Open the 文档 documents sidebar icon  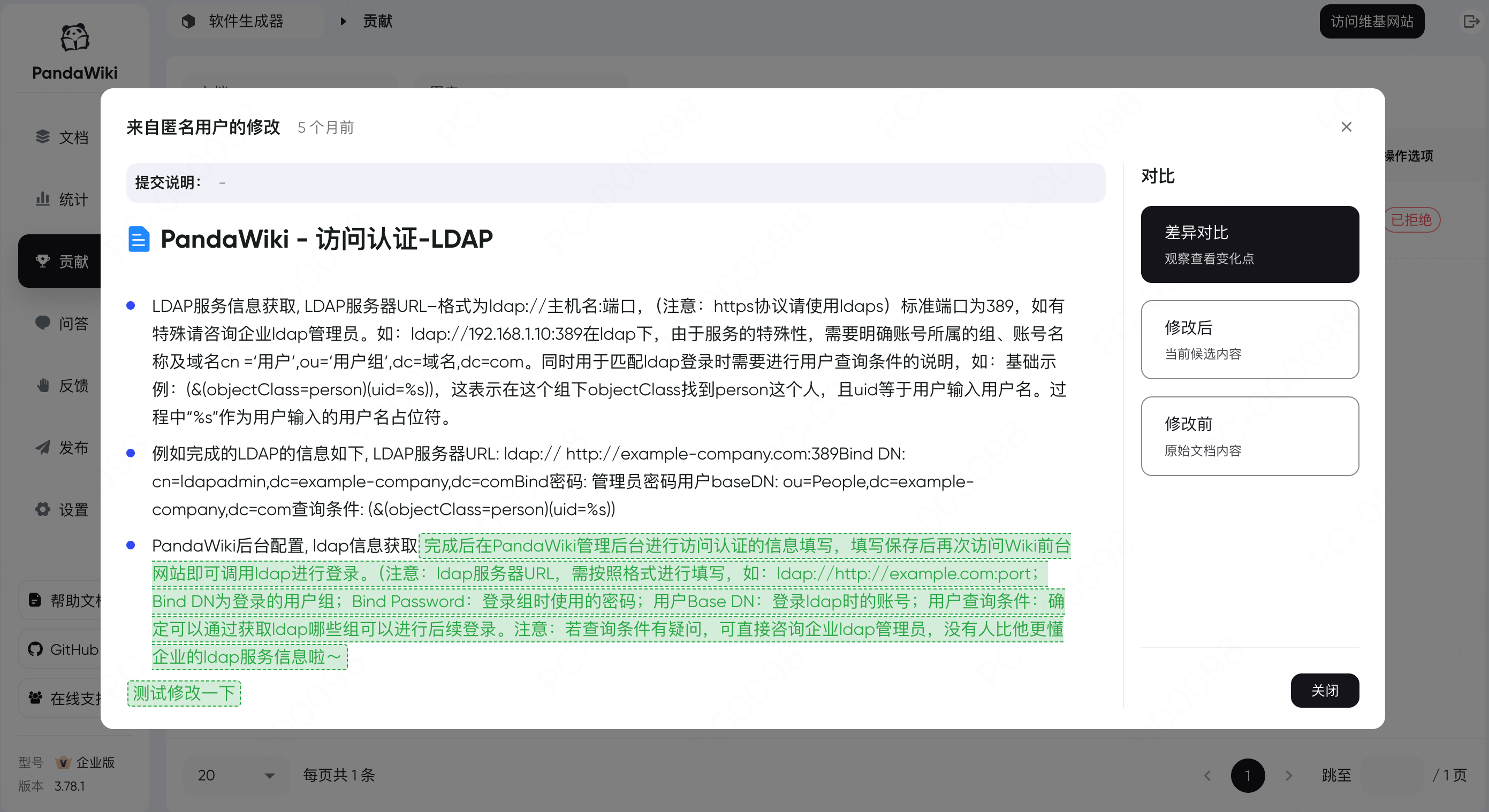[x=42, y=136]
